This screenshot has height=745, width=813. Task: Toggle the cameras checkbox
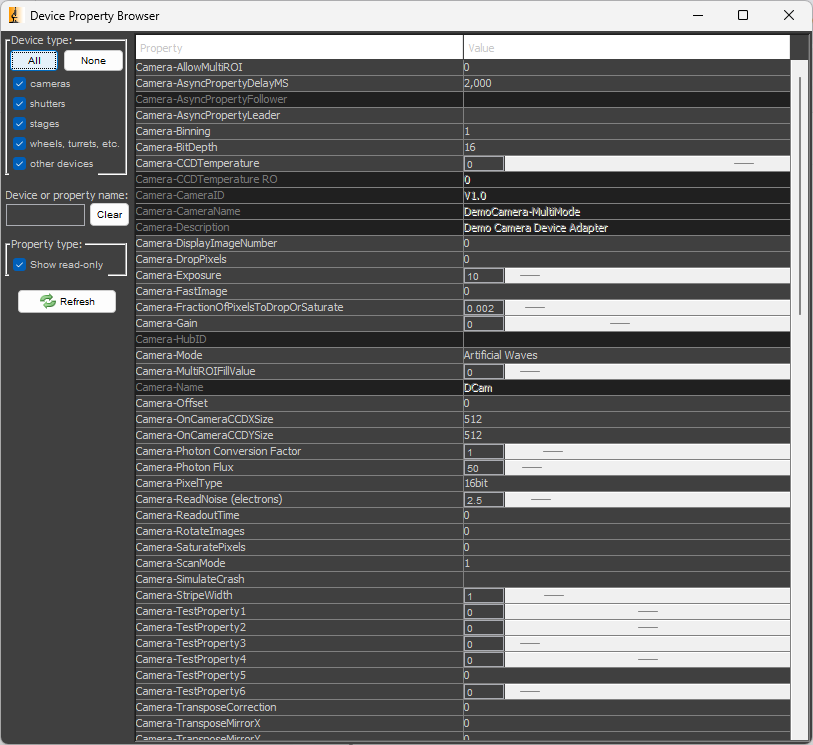[20, 84]
